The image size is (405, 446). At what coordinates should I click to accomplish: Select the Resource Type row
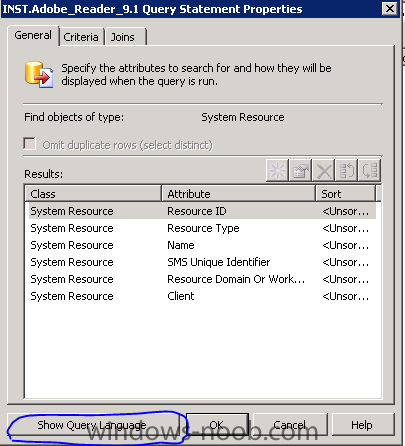tap(202, 228)
